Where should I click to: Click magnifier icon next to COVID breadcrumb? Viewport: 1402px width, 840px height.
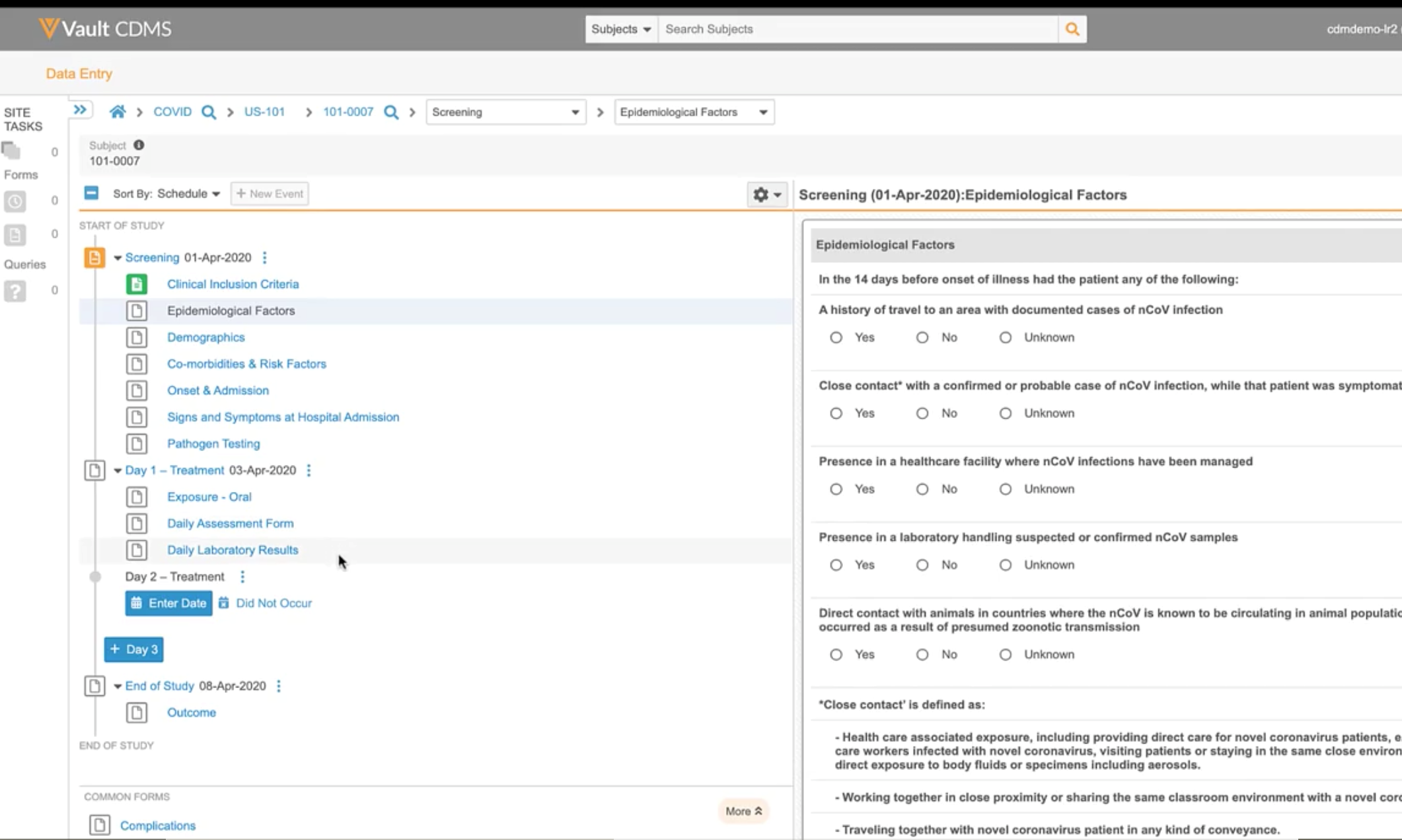(209, 112)
